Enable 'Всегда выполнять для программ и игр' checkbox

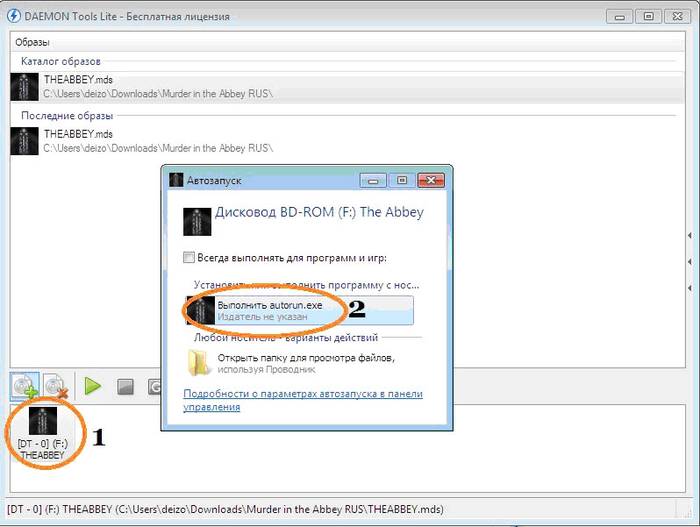pos(189,258)
